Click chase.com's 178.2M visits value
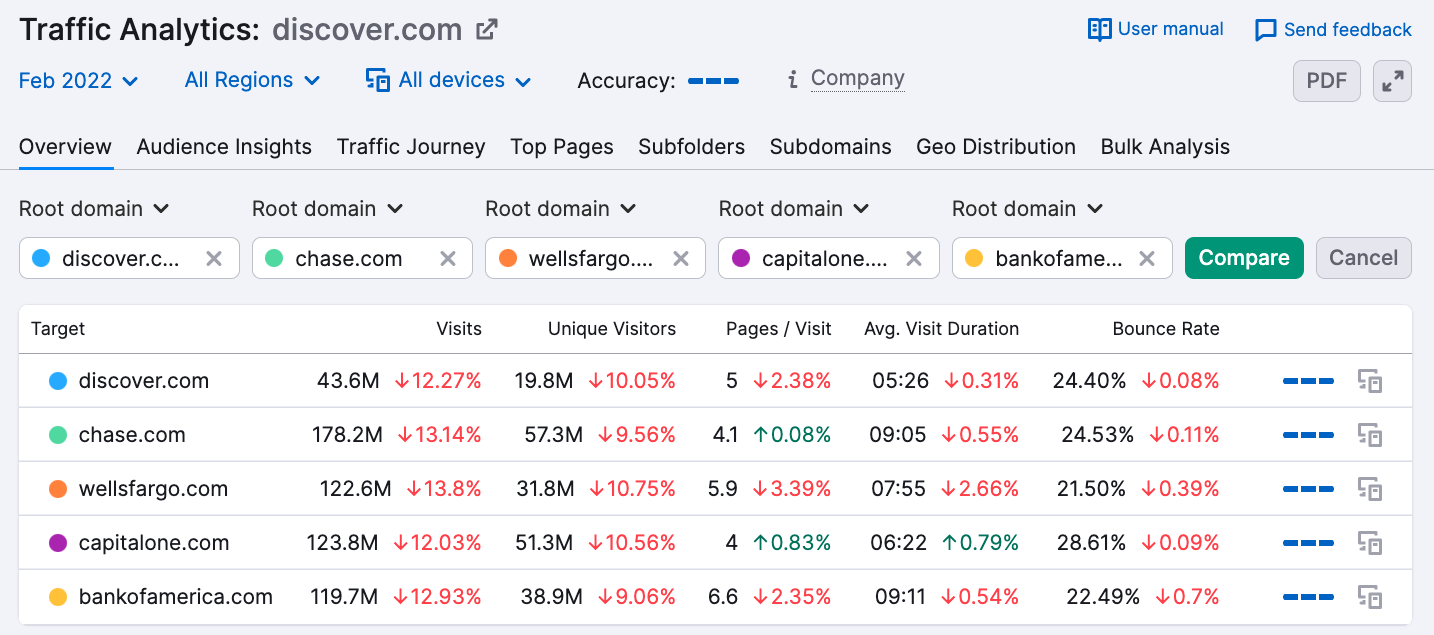Image resolution: width=1434 pixels, height=635 pixels. 347,435
